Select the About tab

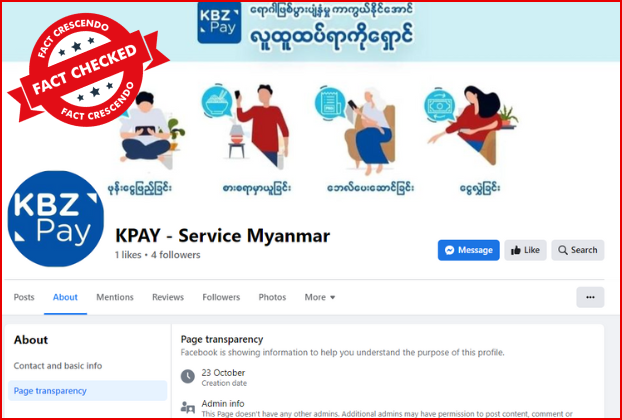coord(65,297)
